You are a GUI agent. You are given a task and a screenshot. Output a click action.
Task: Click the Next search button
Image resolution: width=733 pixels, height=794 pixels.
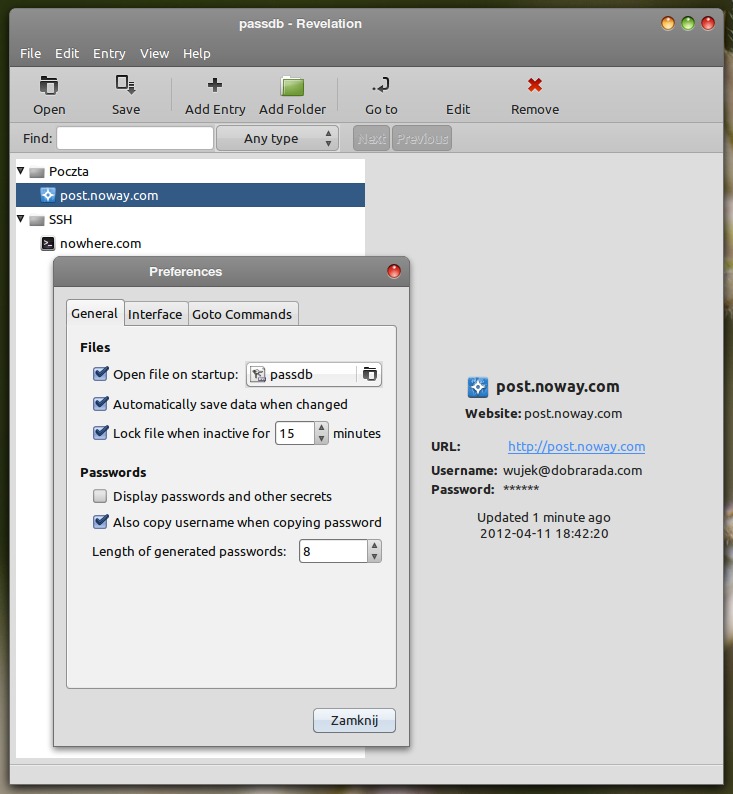point(372,138)
